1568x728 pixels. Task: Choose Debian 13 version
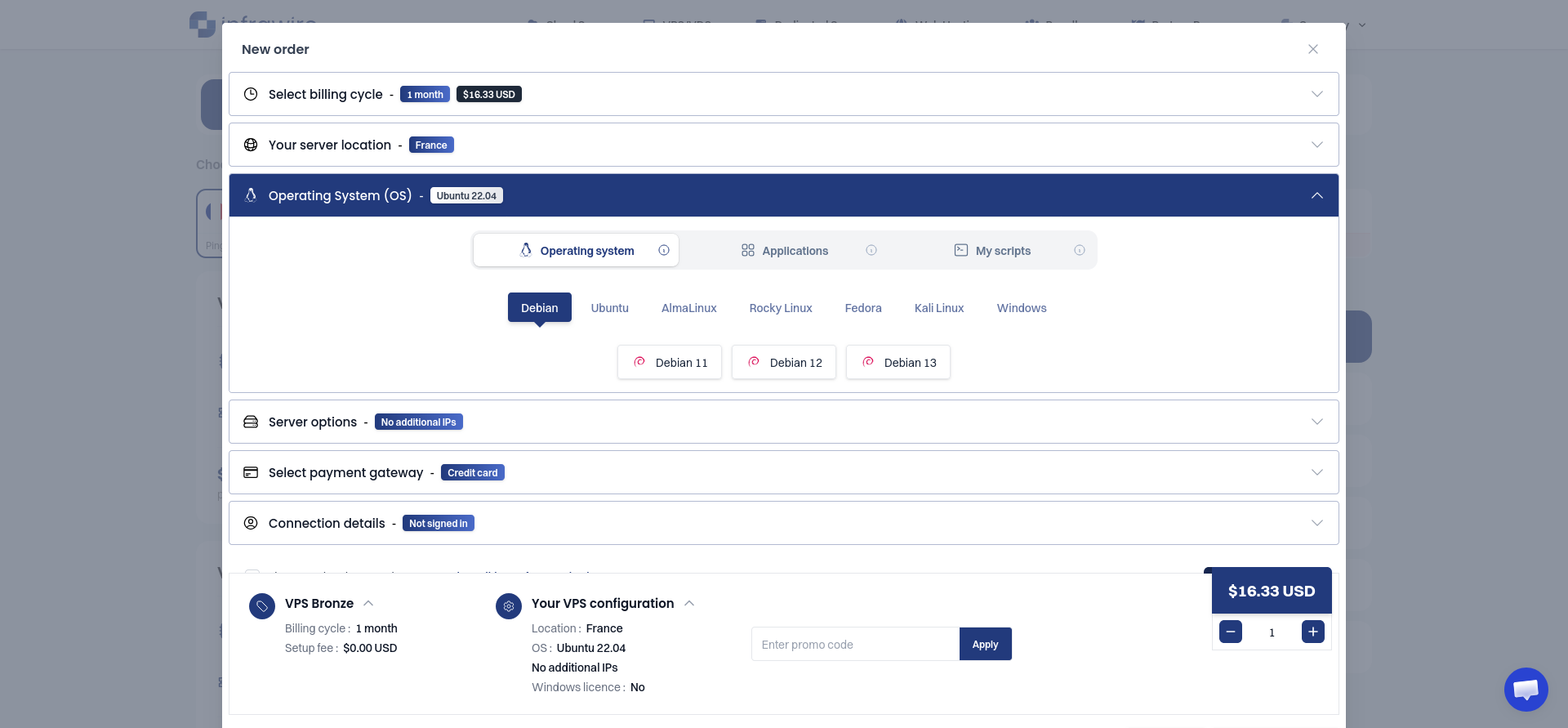[x=898, y=362]
